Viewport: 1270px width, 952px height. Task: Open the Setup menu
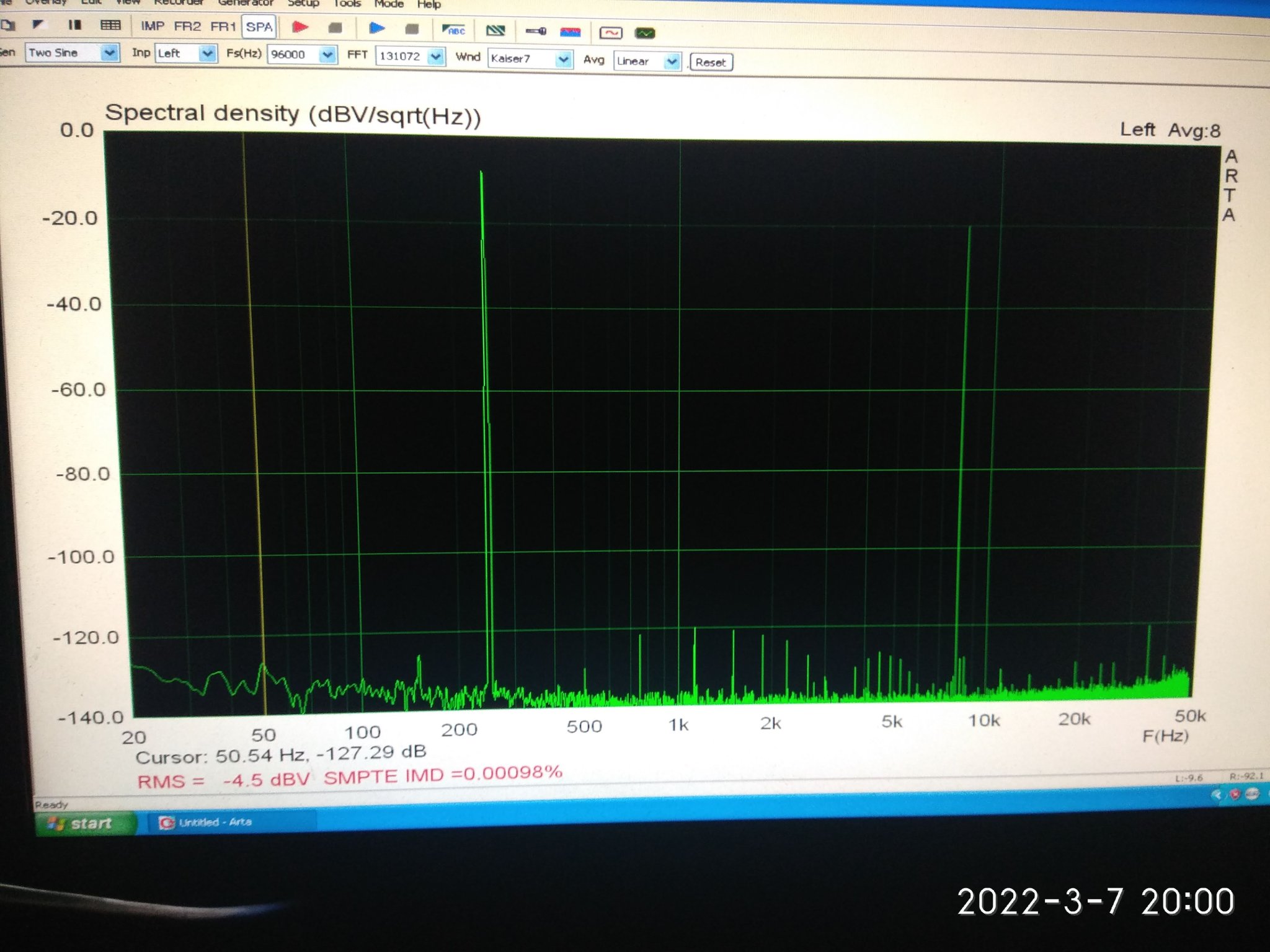[x=303, y=4]
